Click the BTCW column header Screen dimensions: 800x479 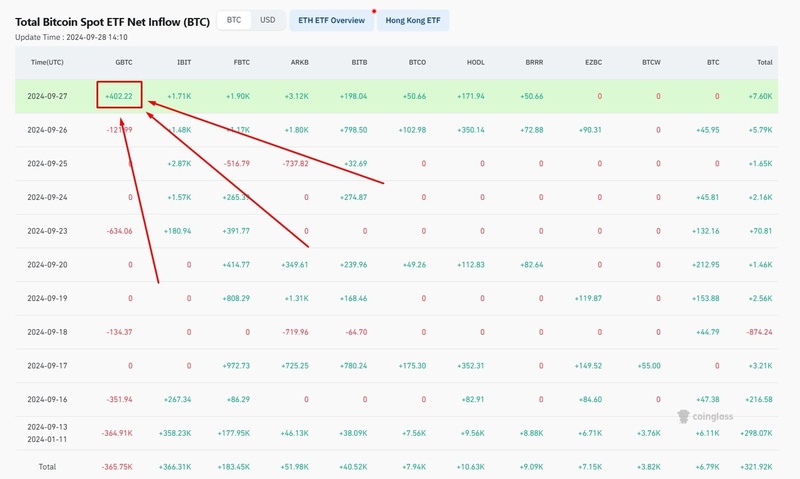[x=652, y=62]
